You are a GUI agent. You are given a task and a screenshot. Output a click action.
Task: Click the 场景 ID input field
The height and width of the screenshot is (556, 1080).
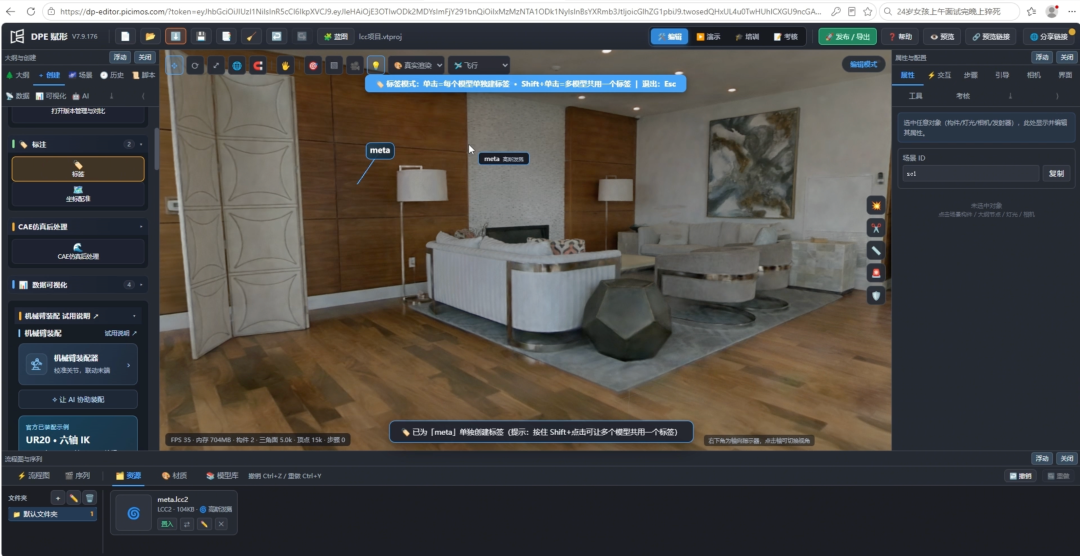970,174
